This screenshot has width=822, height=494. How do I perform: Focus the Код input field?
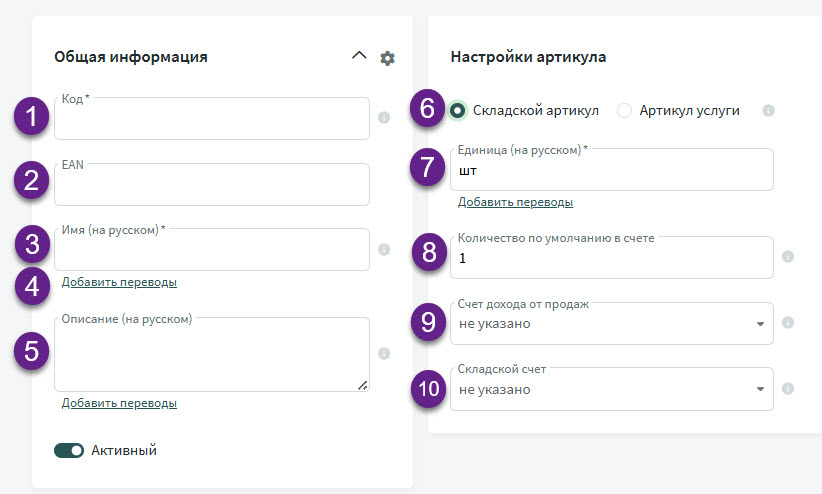(212, 119)
